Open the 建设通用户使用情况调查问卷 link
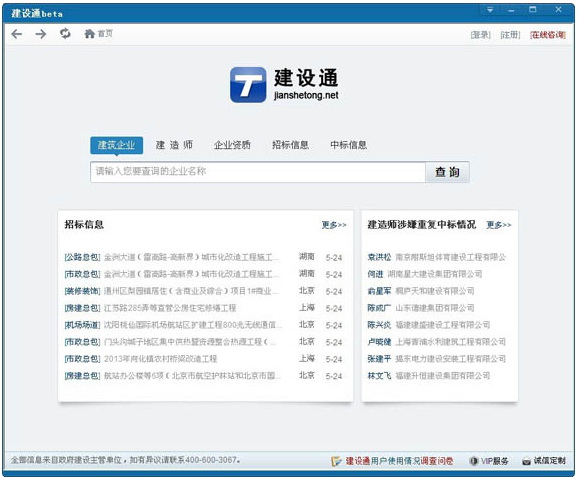This screenshot has height=478, width=577. [399, 461]
